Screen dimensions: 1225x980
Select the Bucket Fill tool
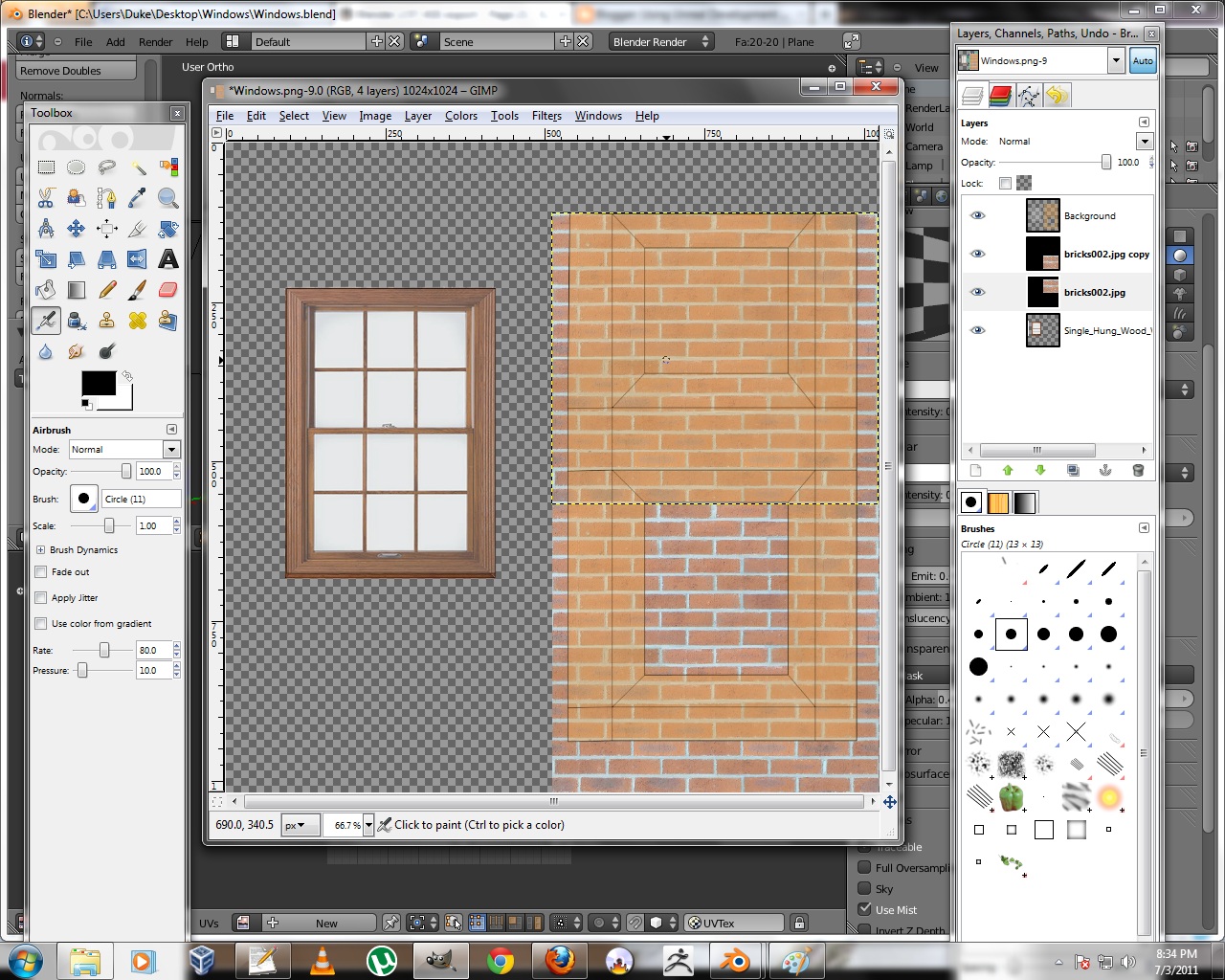coord(46,289)
